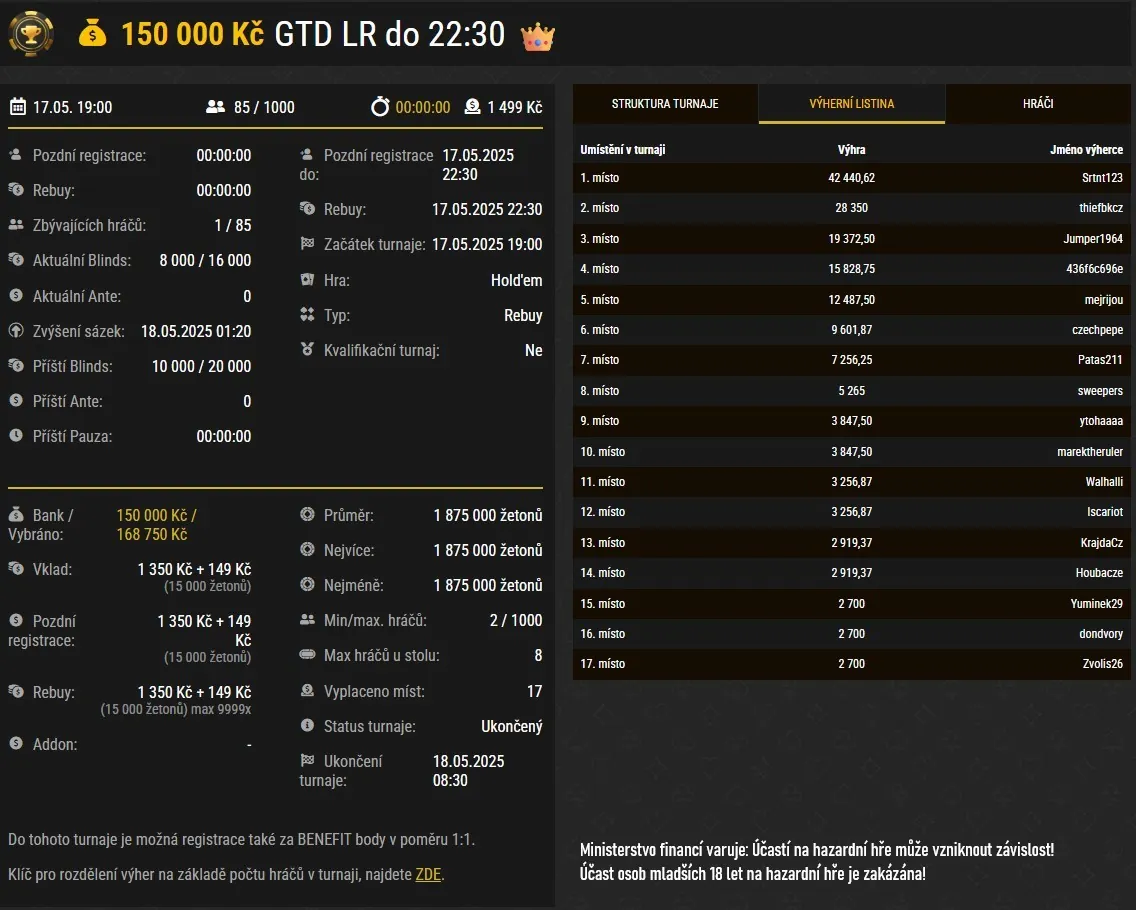Click the info icon beside Status turnaje
Screen dimensions: 1136x910
click(x=307, y=726)
